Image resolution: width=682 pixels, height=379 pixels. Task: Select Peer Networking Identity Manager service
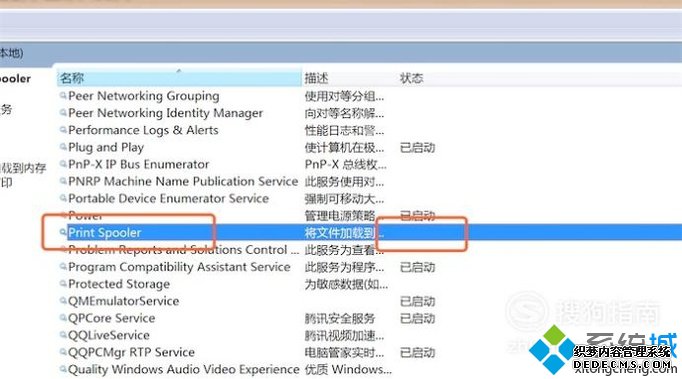165,113
